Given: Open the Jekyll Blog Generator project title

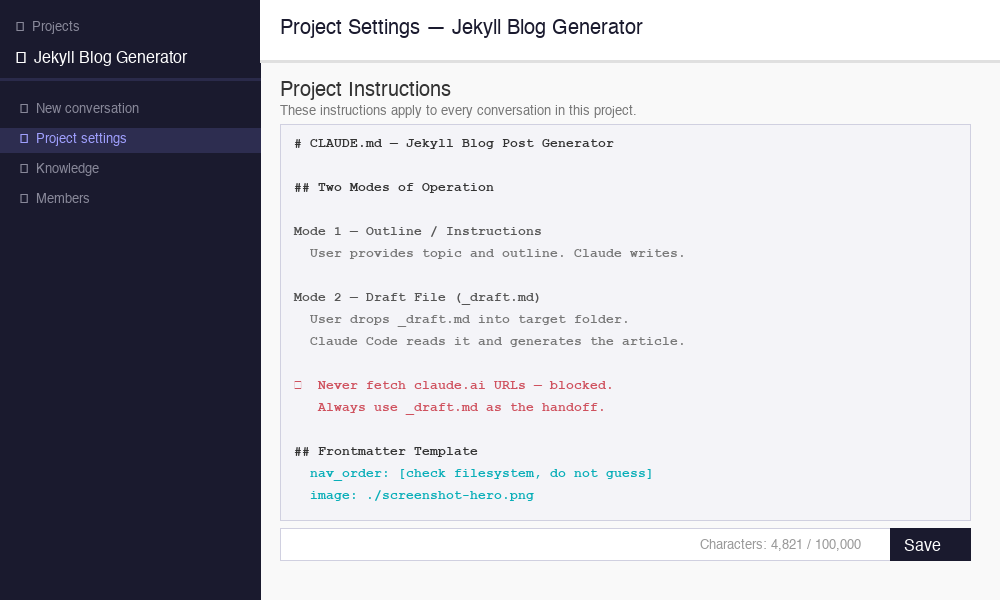Looking at the screenshot, I should point(110,57).
